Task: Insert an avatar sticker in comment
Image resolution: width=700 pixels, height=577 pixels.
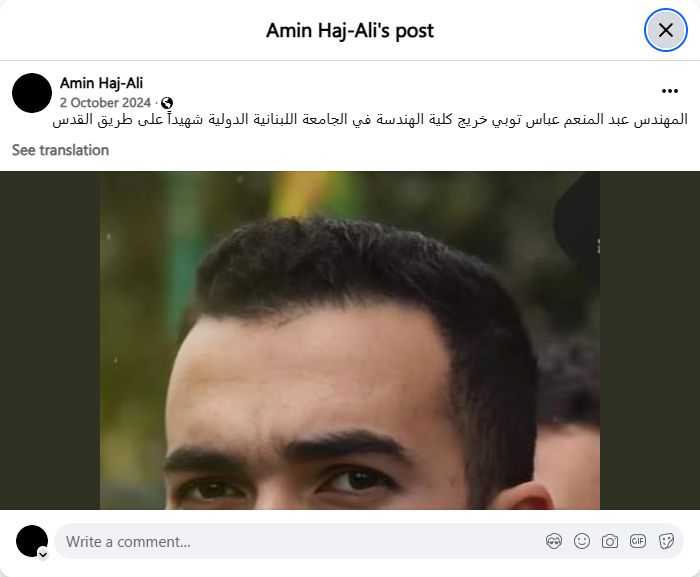Action: [554, 541]
